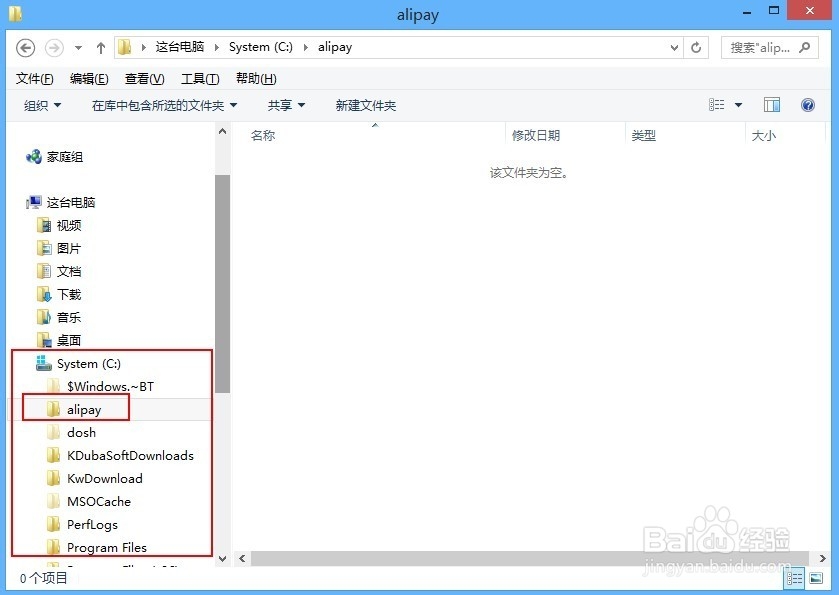Viewport: 839px width, 595px height.
Task: Open 视频 folder in sidebar
Action: pyautogui.click(x=59, y=225)
